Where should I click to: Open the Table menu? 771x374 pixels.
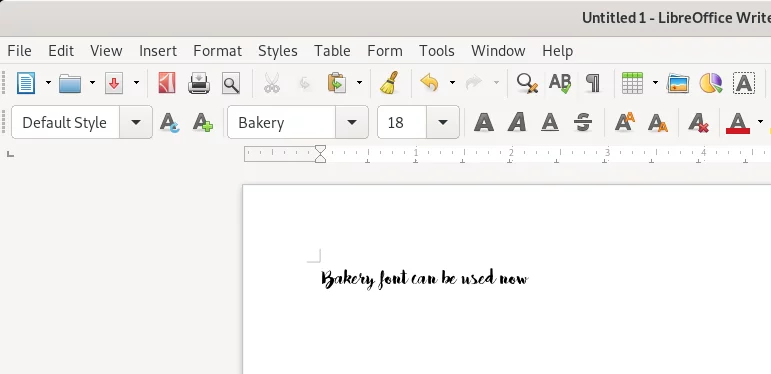point(332,51)
